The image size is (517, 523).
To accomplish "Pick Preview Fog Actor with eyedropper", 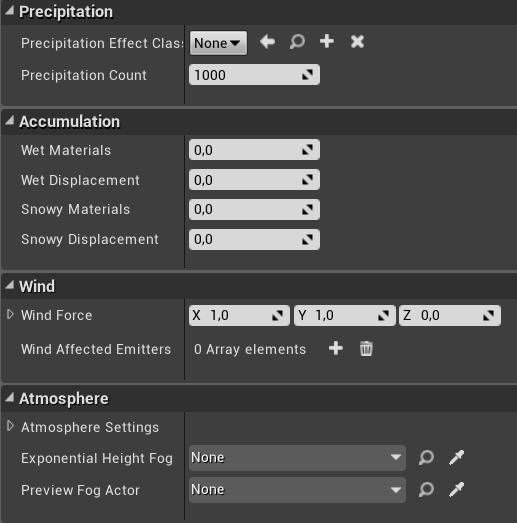I will (x=456, y=490).
